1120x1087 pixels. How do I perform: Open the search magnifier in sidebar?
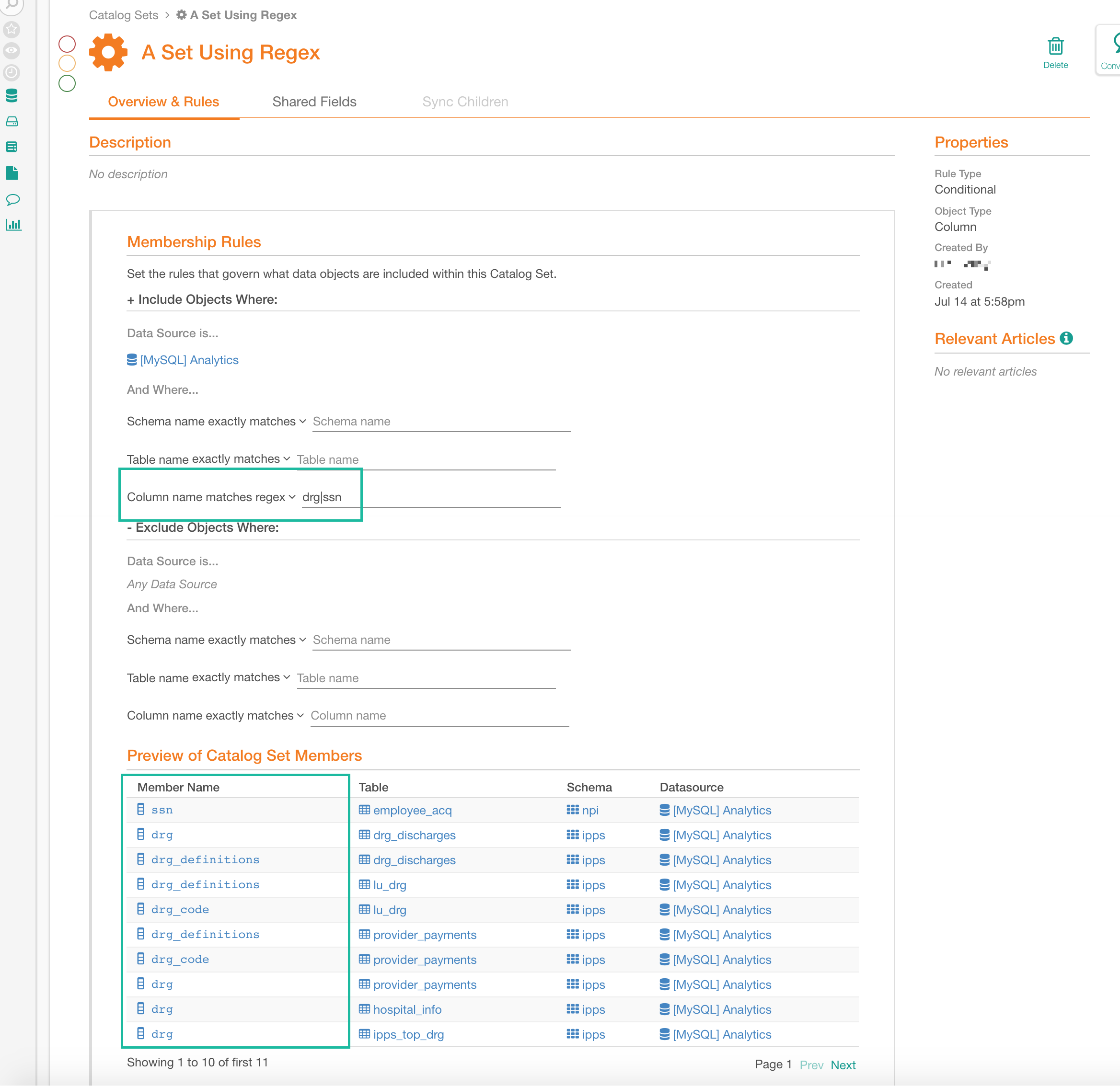(12, 6)
